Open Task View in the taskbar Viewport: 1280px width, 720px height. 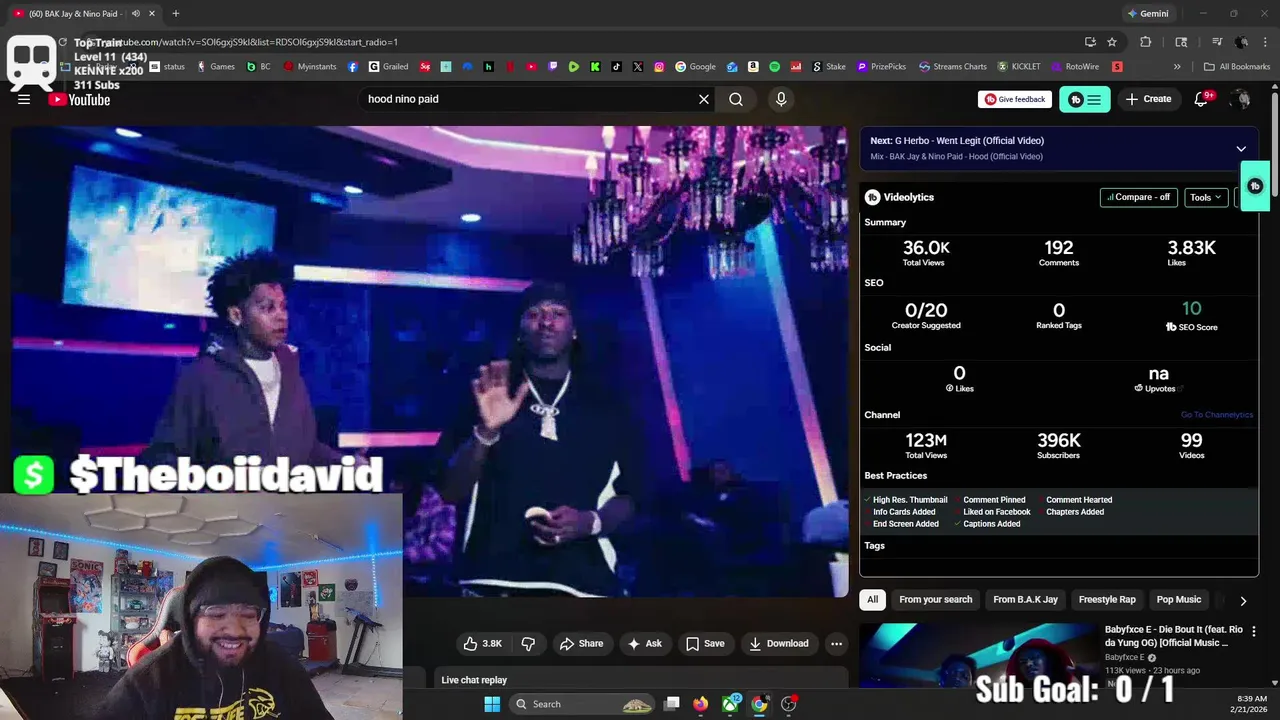click(x=672, y=704)
